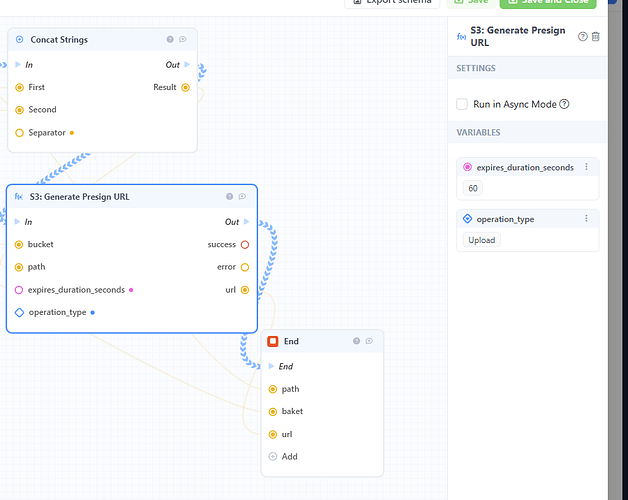Image resolution: width=628 pixels, height=500 pixels.
Task: Select the End node title
Action: (x=291, y=341)
